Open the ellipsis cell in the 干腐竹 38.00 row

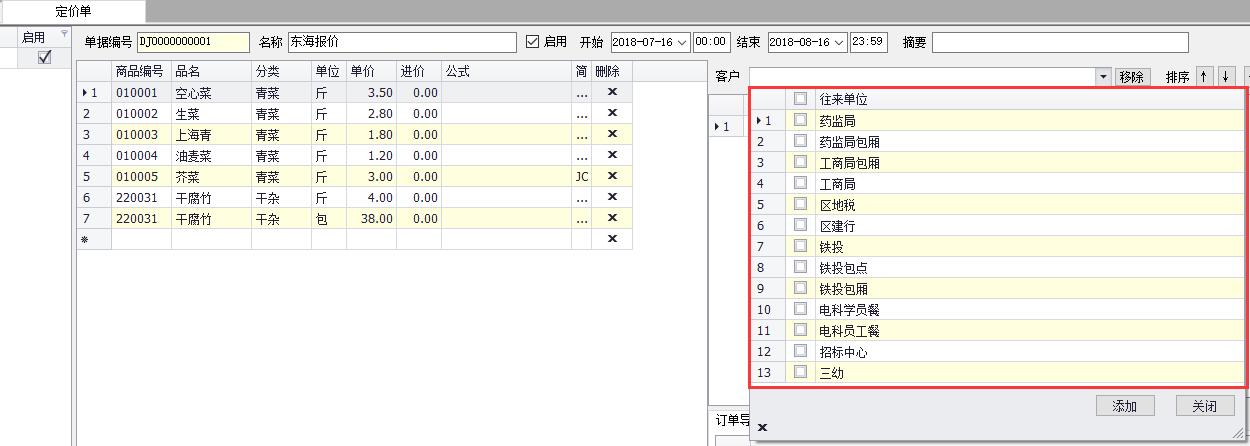tap(581, 218)
